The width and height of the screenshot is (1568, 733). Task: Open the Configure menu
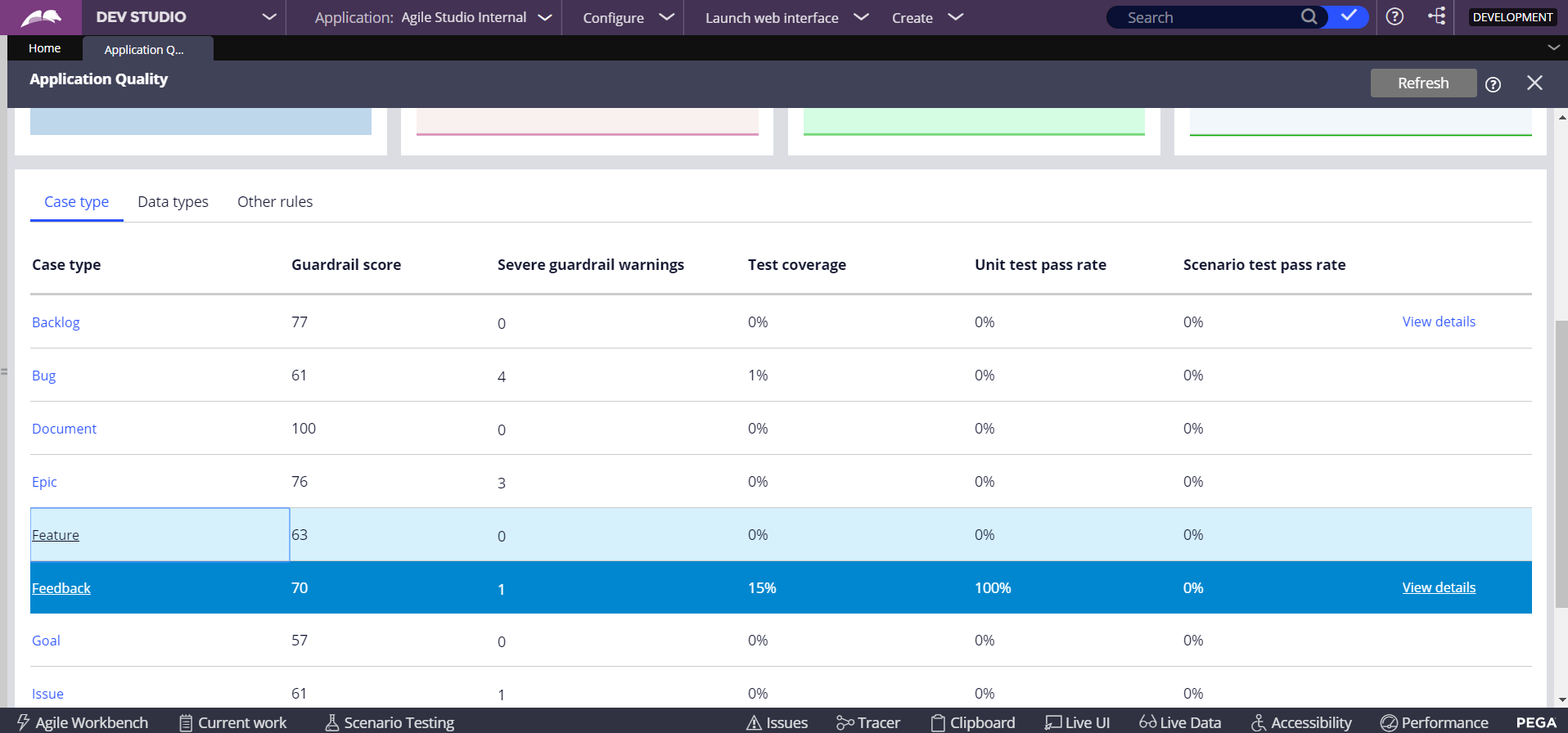pyautogui.click(x=629, y=17)
